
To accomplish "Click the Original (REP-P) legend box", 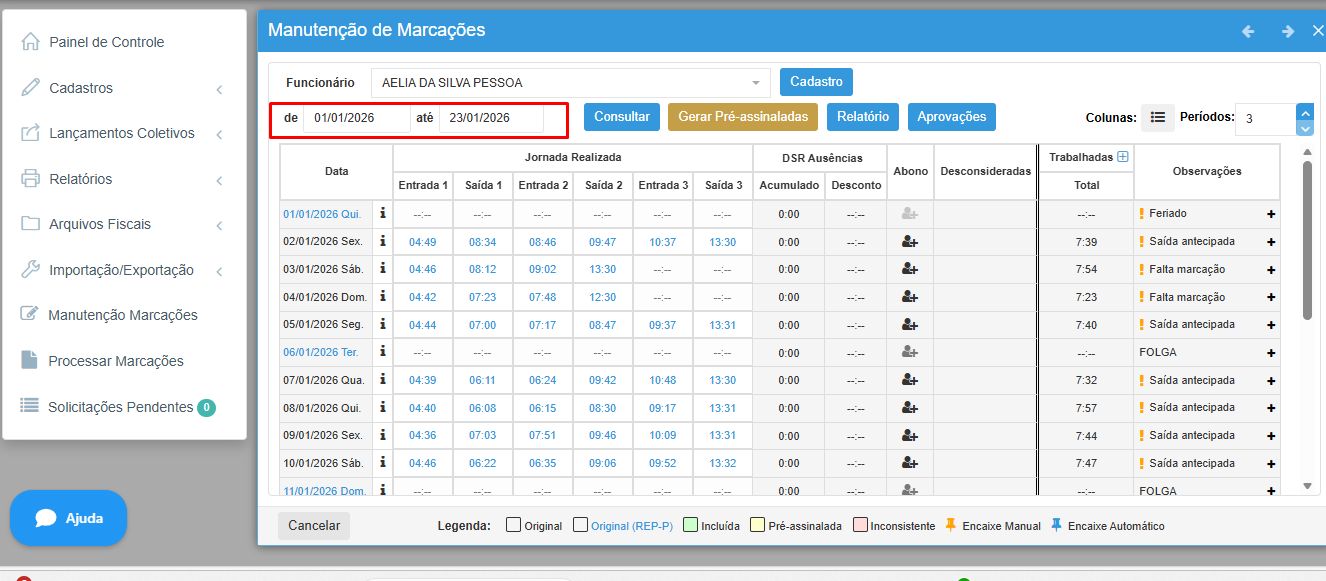I will tap(580, 526).
